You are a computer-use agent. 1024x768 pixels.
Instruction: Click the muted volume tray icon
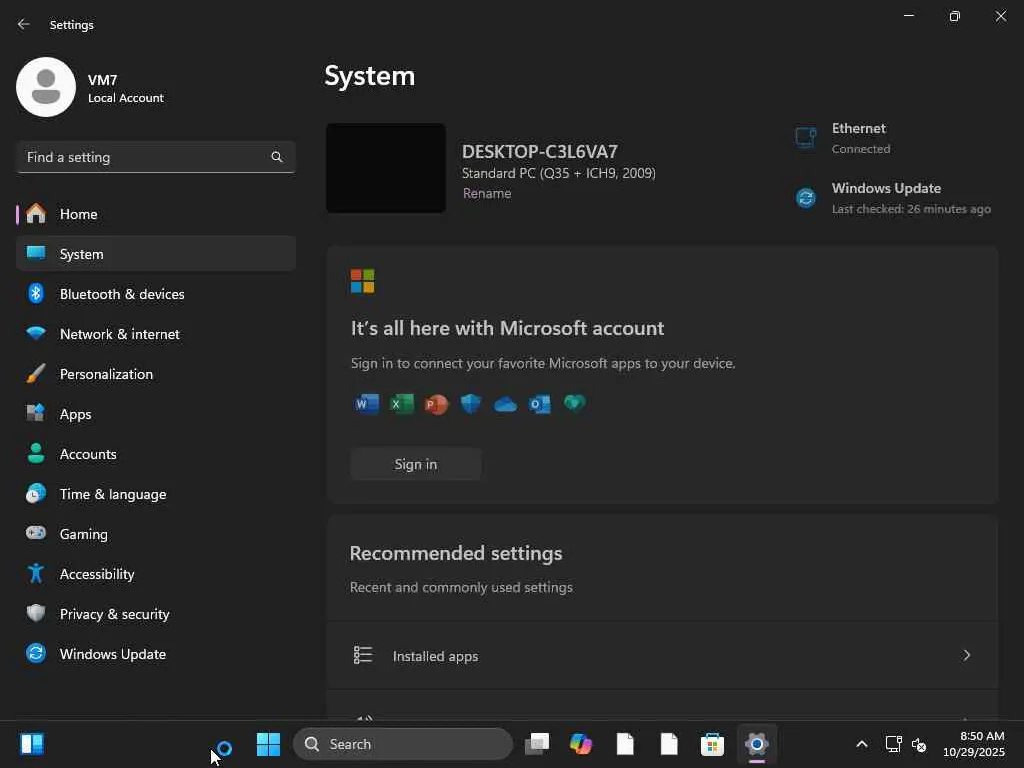[x=919, y=744]
